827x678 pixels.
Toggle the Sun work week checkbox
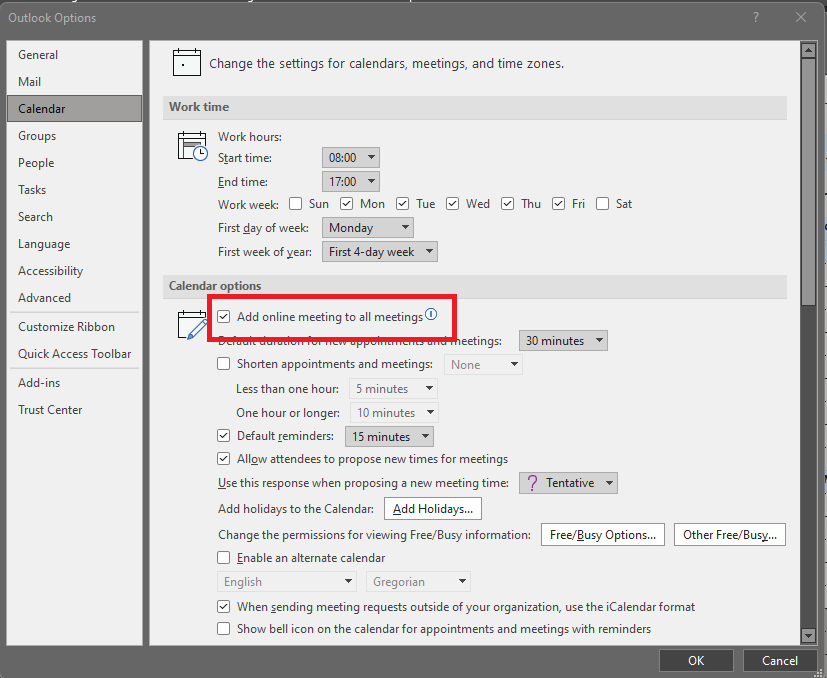295,204
